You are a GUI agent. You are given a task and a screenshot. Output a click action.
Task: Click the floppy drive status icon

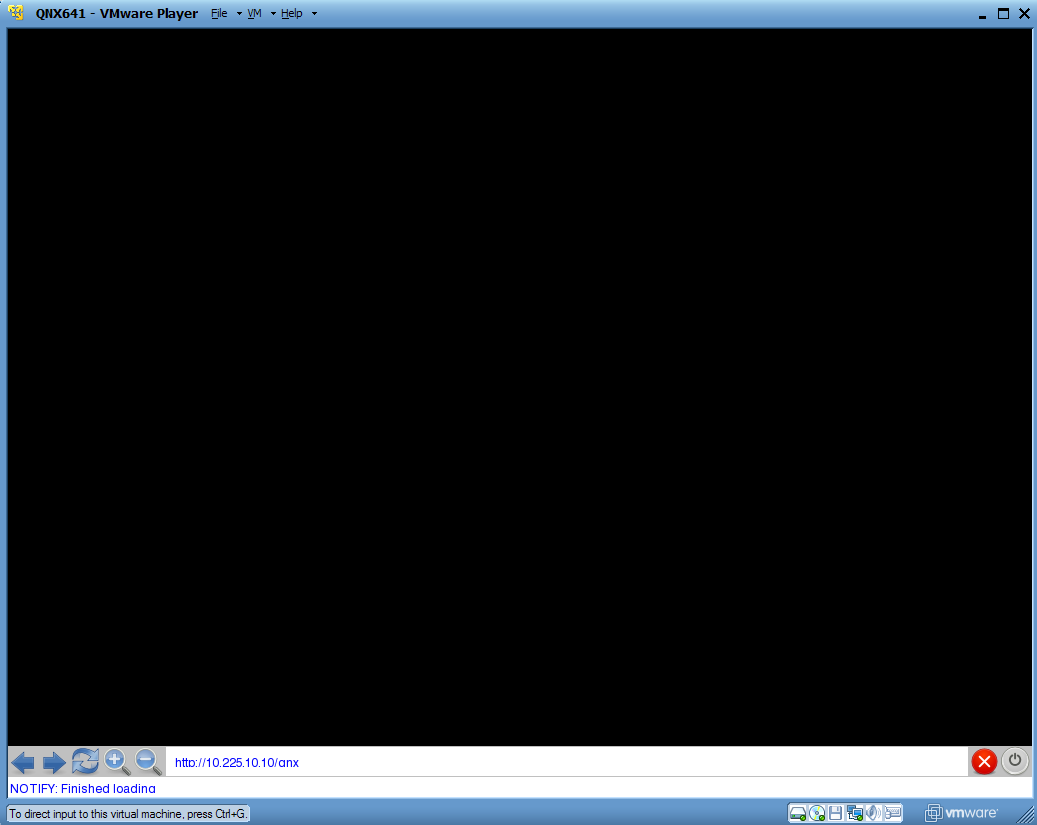point(836,813)
